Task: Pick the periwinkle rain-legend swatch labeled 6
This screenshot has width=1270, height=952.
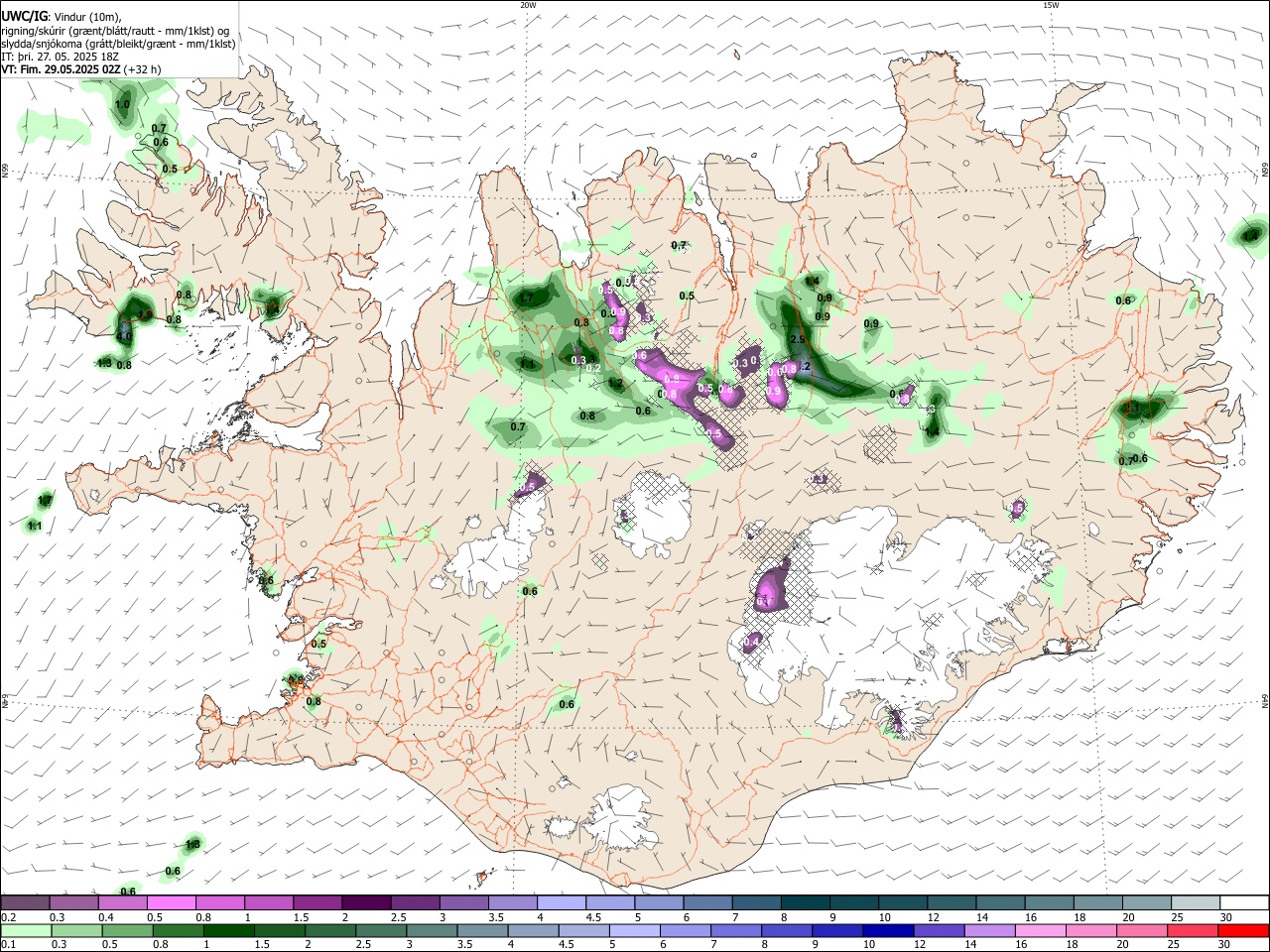Action: click(685, 930)
